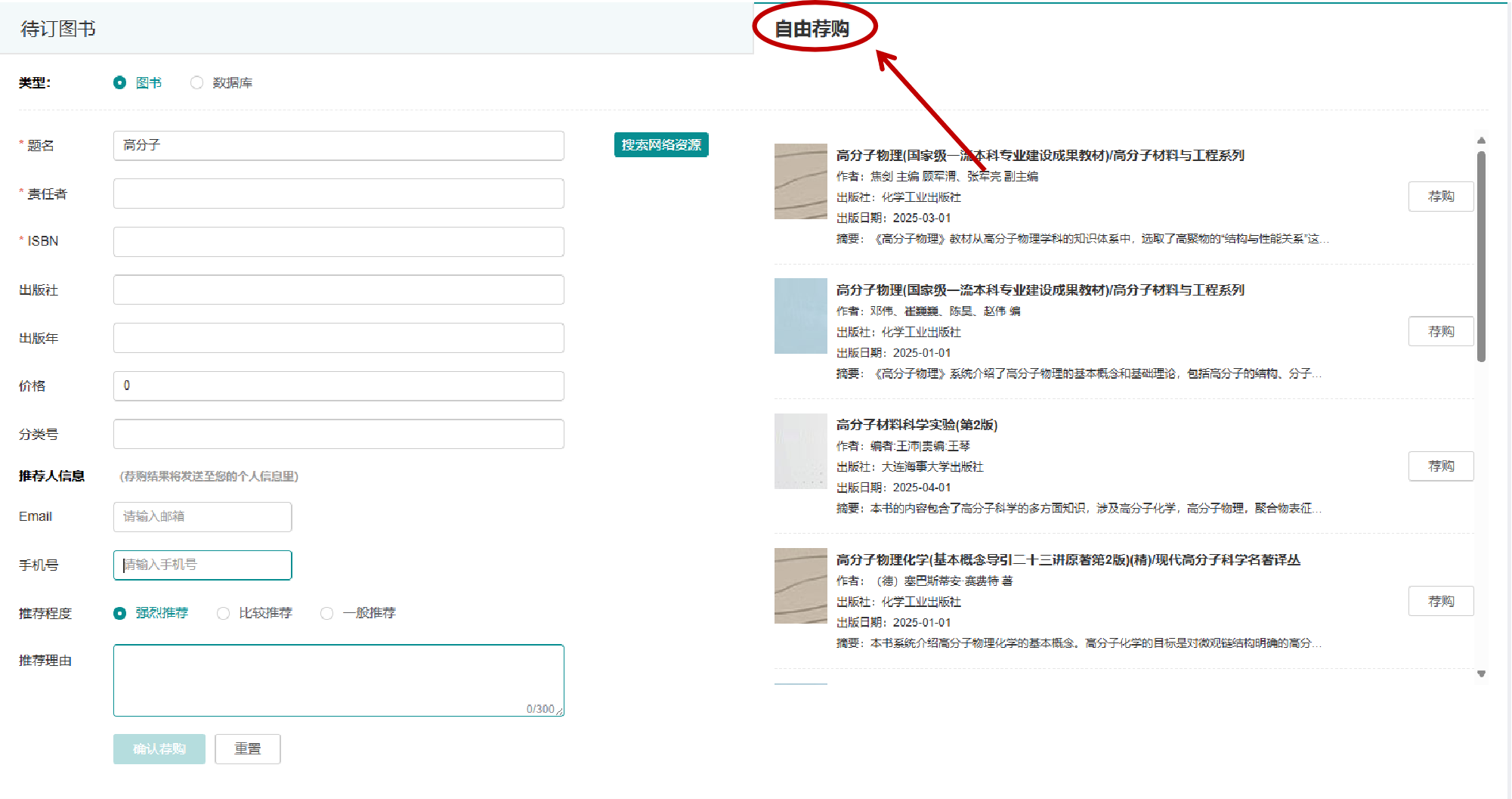This screenshot has width=1512, height=799.
Task: Choose 比较推荐 recommendation level
Action: point(224,613)
